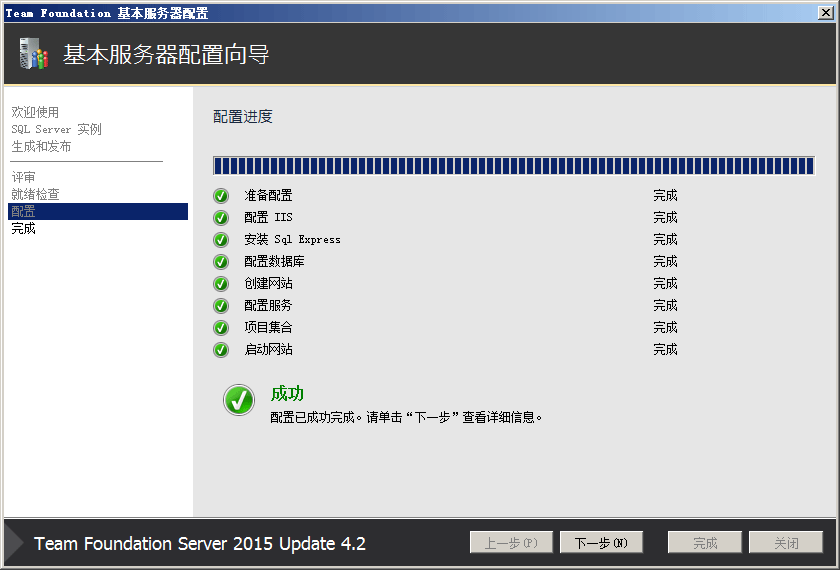This screenshot has height=570, width=840.
Task: Click the window title bar text
Action: [x=107, y=13]
